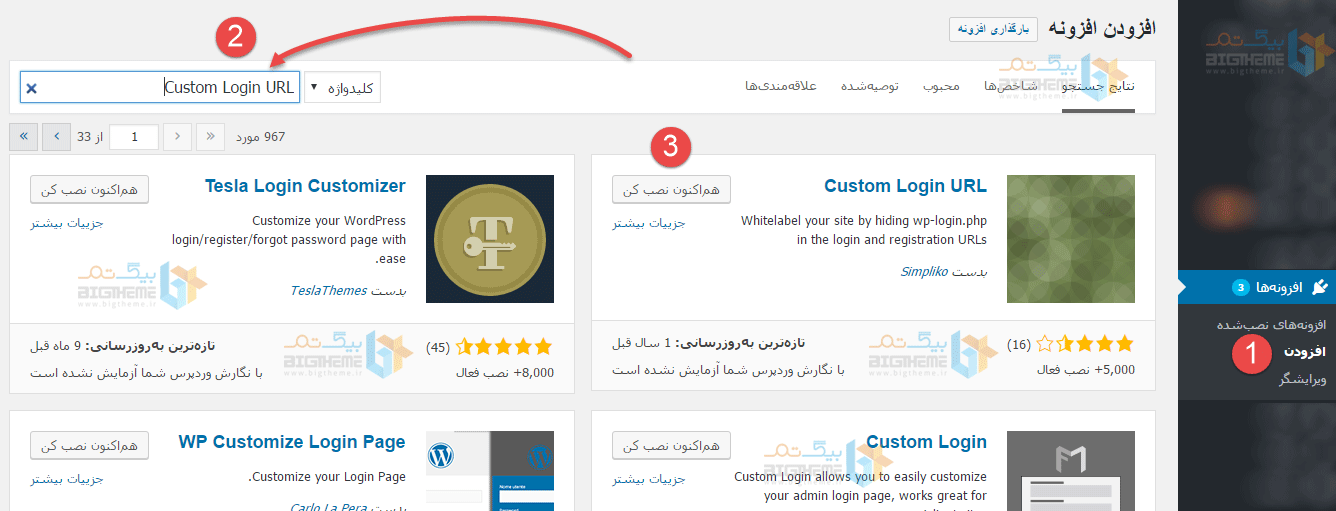Go to last page of results
The height and width of the screenshot is (511, 1336).
[23, 137]
